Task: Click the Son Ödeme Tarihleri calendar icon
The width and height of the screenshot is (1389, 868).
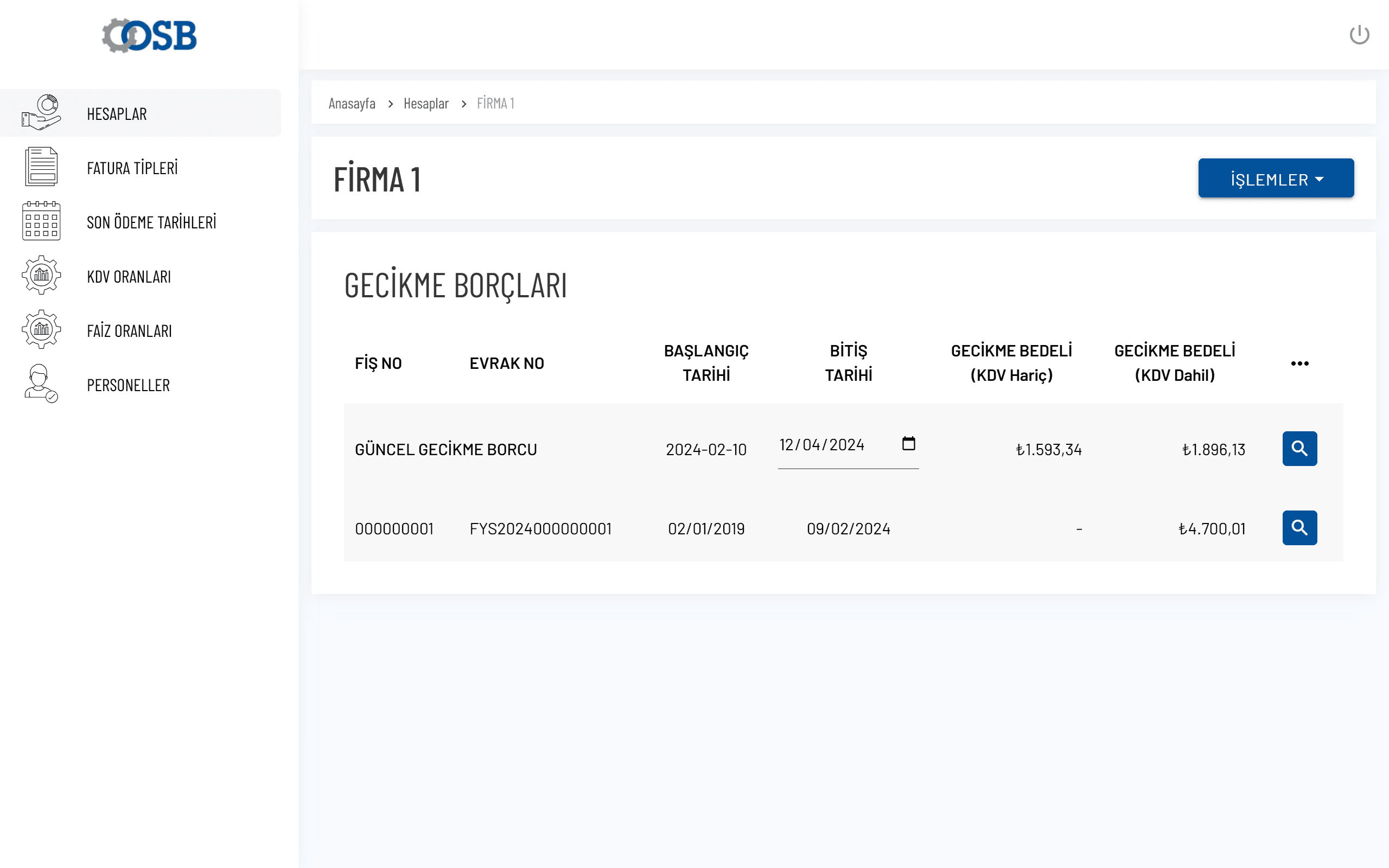Action: (x=41, y=221)
